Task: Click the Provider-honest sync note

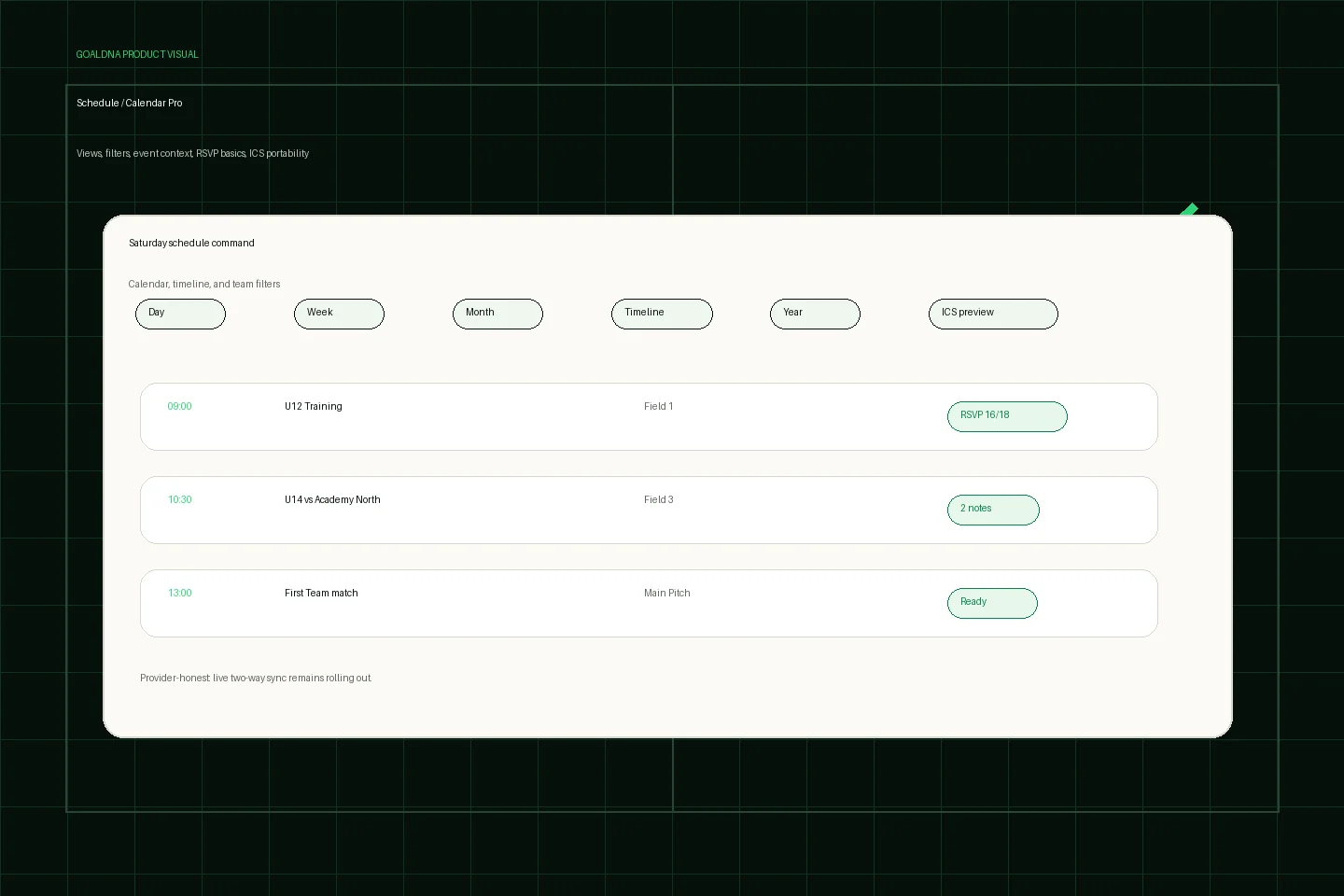Action: pos(256,678)
